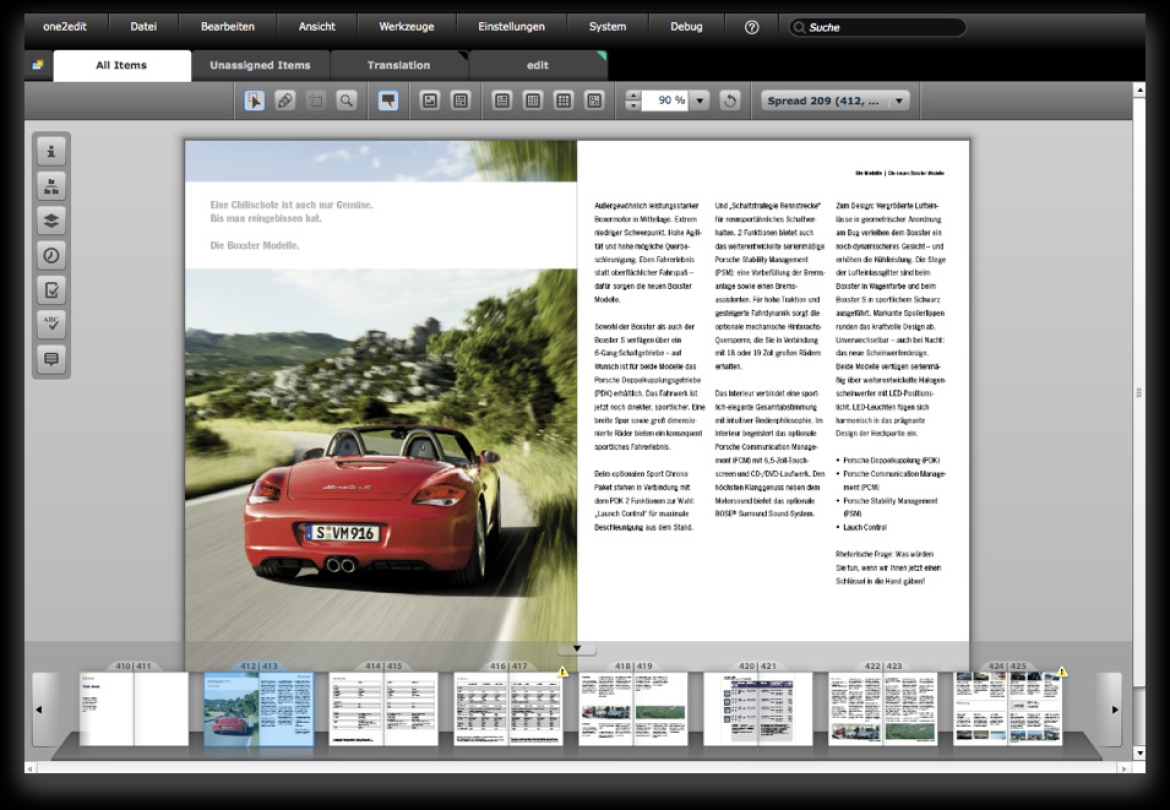Open the structure hierarchy panel

pos(51,186)
